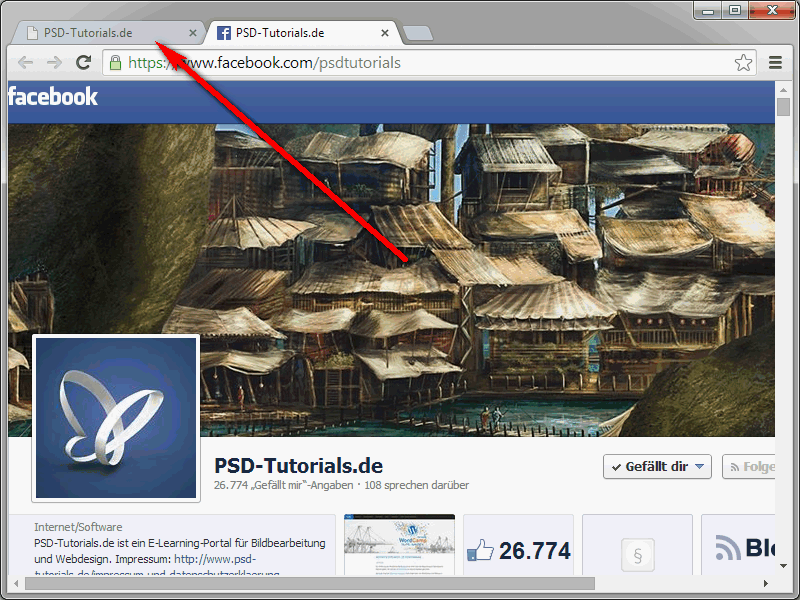The image size is (800, 600).
Task: Click horizontal scrollbar right arrow
Action: (765, 583)
